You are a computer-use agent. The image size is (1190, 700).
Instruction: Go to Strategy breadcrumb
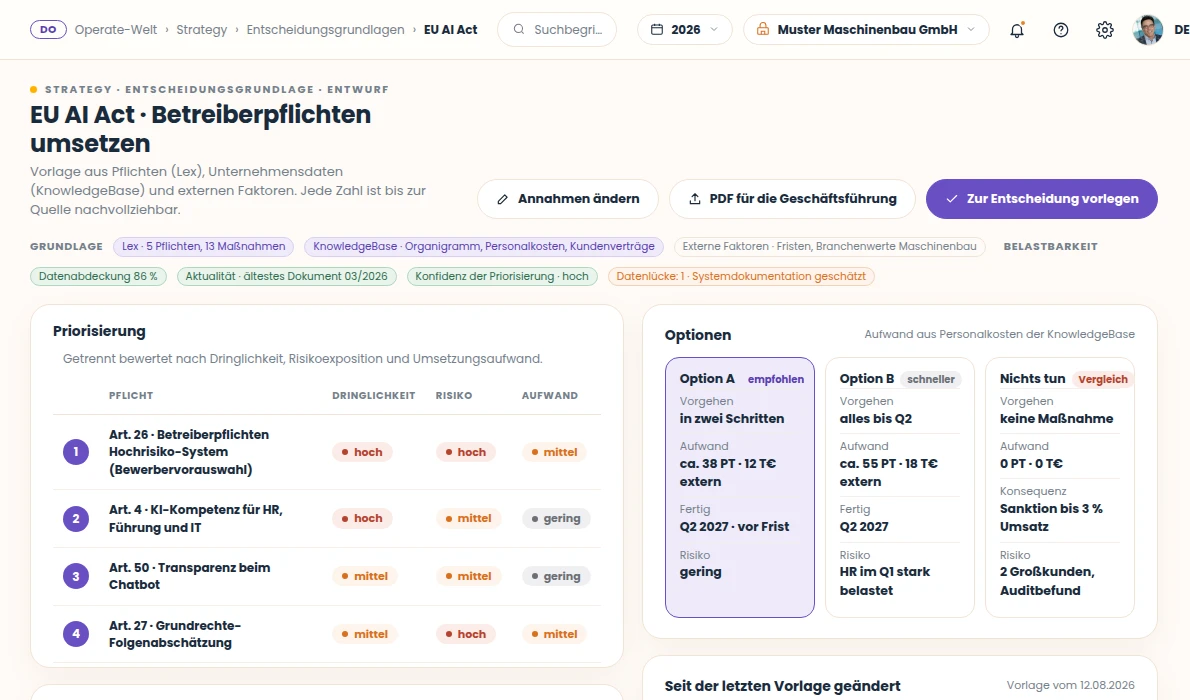pyautogui.click(x=201, y=30)
